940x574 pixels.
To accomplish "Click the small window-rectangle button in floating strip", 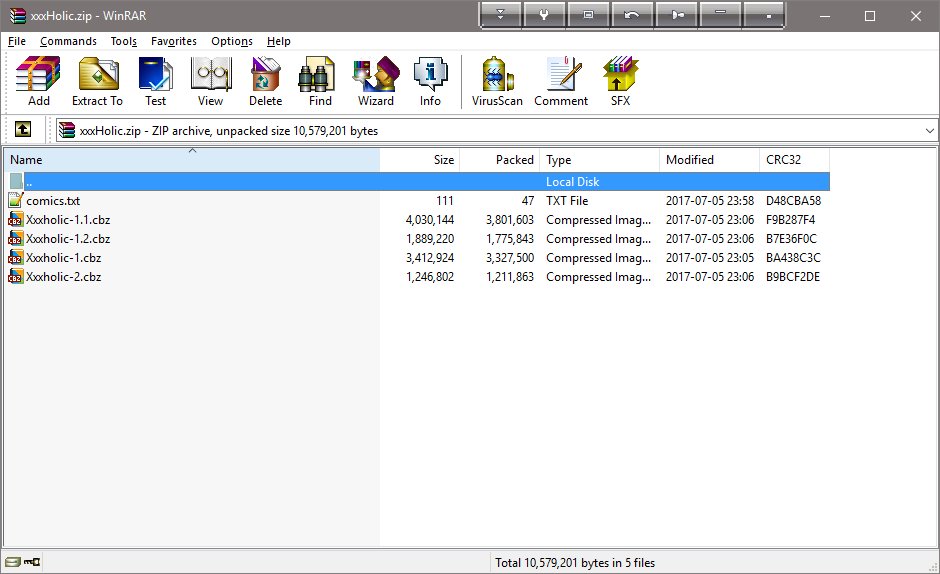I will coord(589,15).
